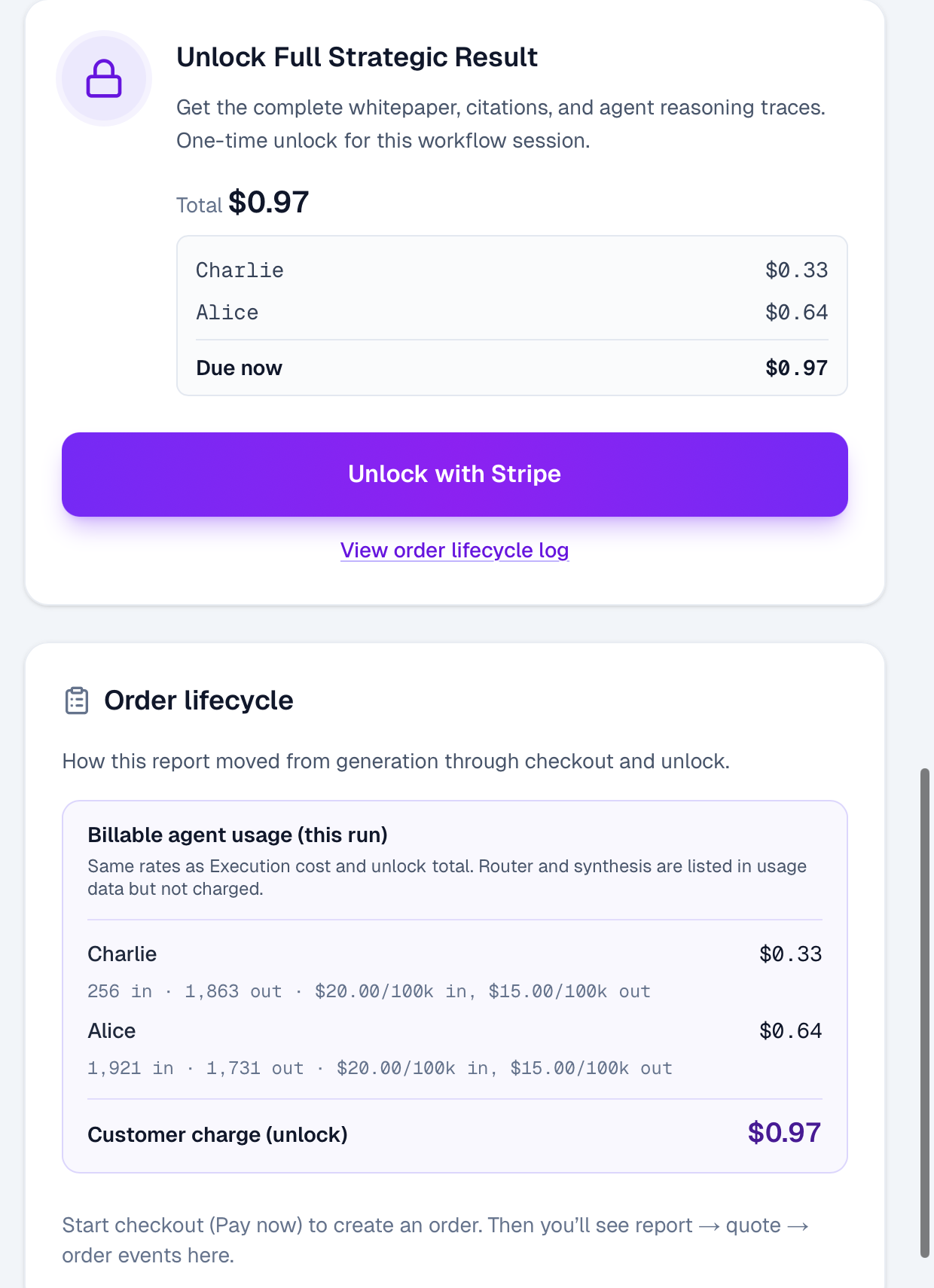934x1288 pixels.
Task: Click Charlie's token usage details line
Action: [x=369, y=991]
